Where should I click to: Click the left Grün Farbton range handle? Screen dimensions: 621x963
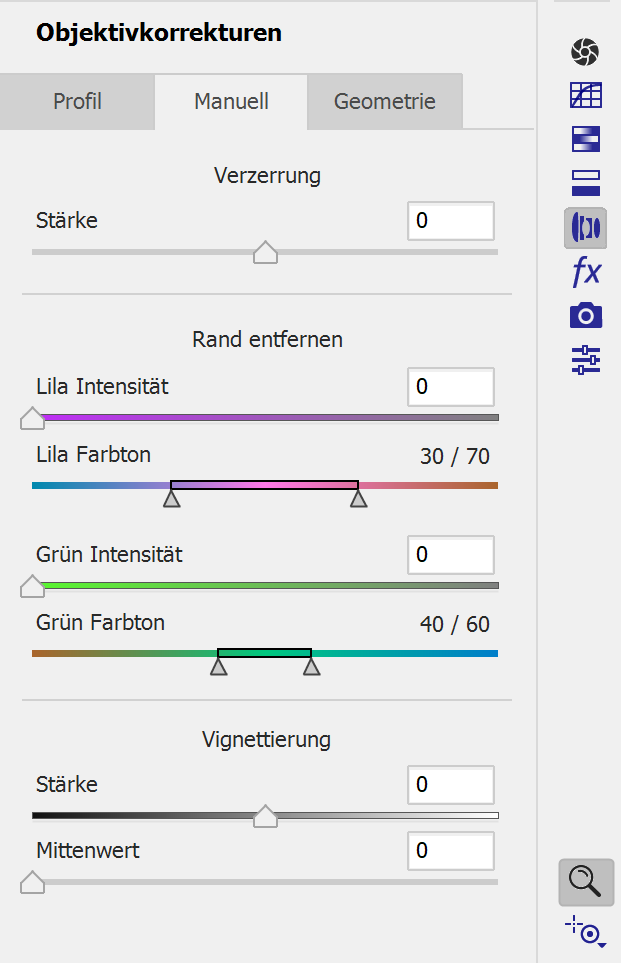point(218,666)
